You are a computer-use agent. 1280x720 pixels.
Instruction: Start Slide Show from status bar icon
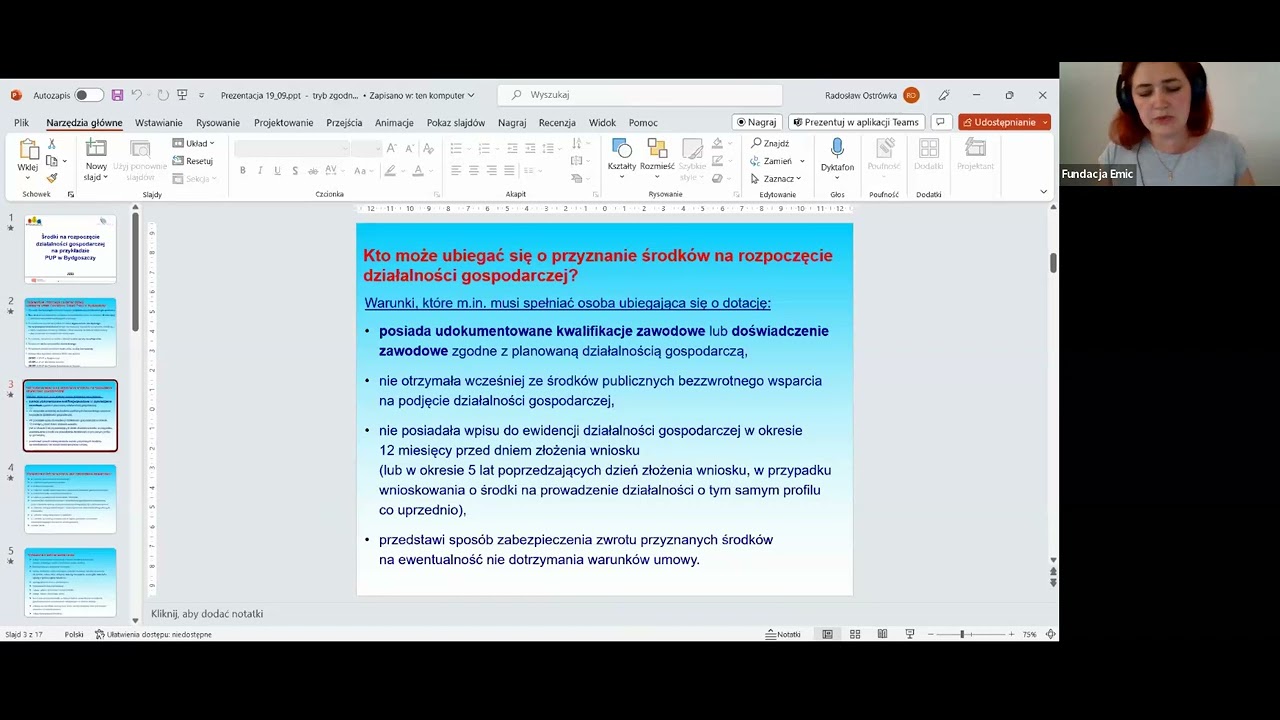[x=909, y=634]
